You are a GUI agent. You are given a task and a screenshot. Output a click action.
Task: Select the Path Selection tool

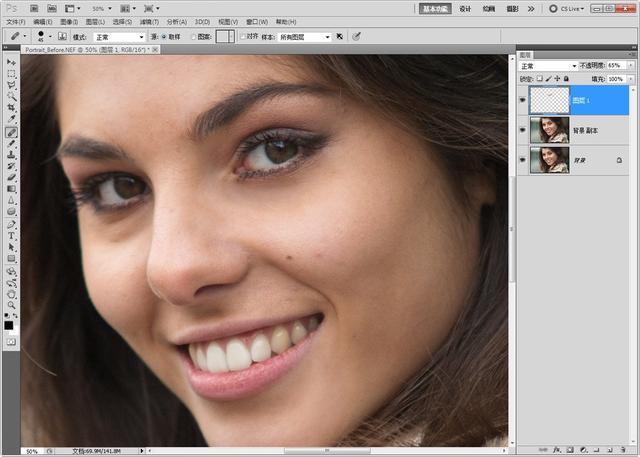11,247
